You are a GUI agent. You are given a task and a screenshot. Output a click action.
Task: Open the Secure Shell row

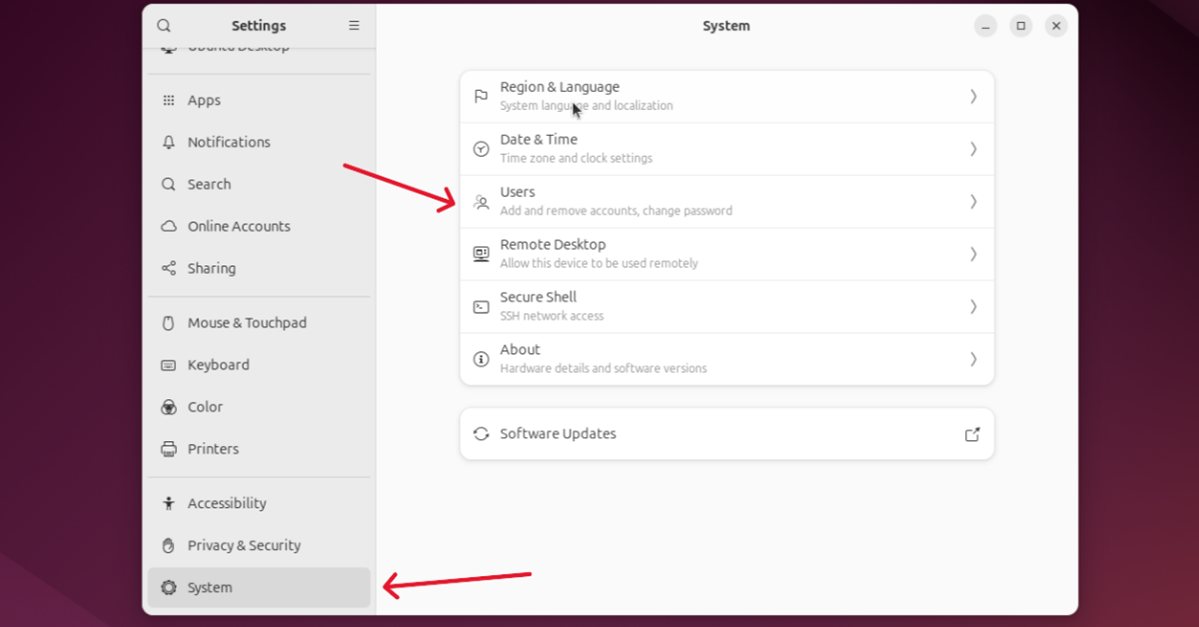click(726, 307)
